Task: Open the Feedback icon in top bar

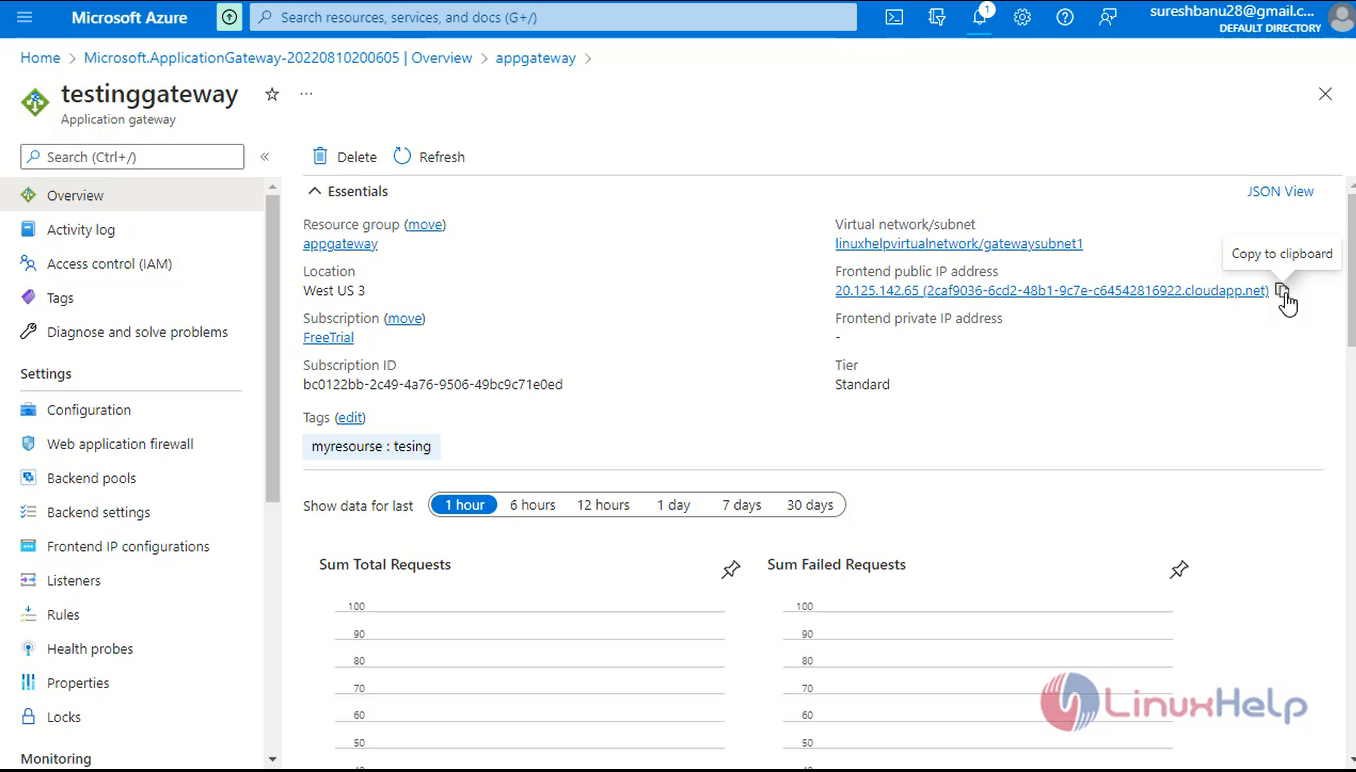Action: click(1108, 17)
